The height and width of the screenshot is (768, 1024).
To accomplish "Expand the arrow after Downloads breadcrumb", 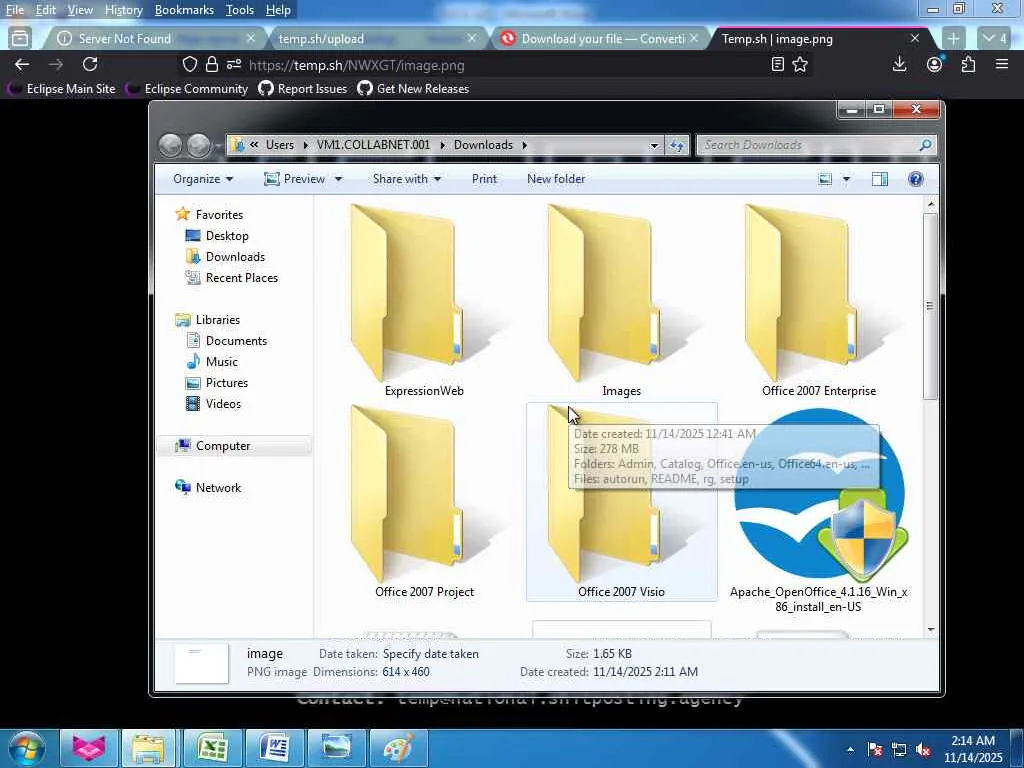I will tap(524, 145).
